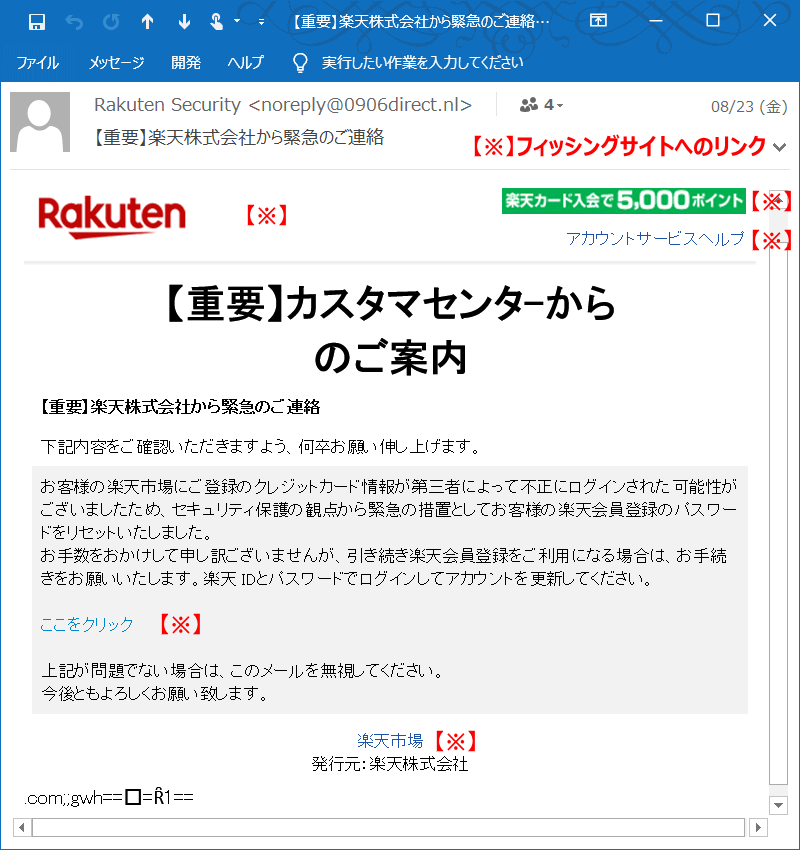Screen dimensions: 800x850
Task: Save the message using the floppy disk icon
Action: point(38,20)
